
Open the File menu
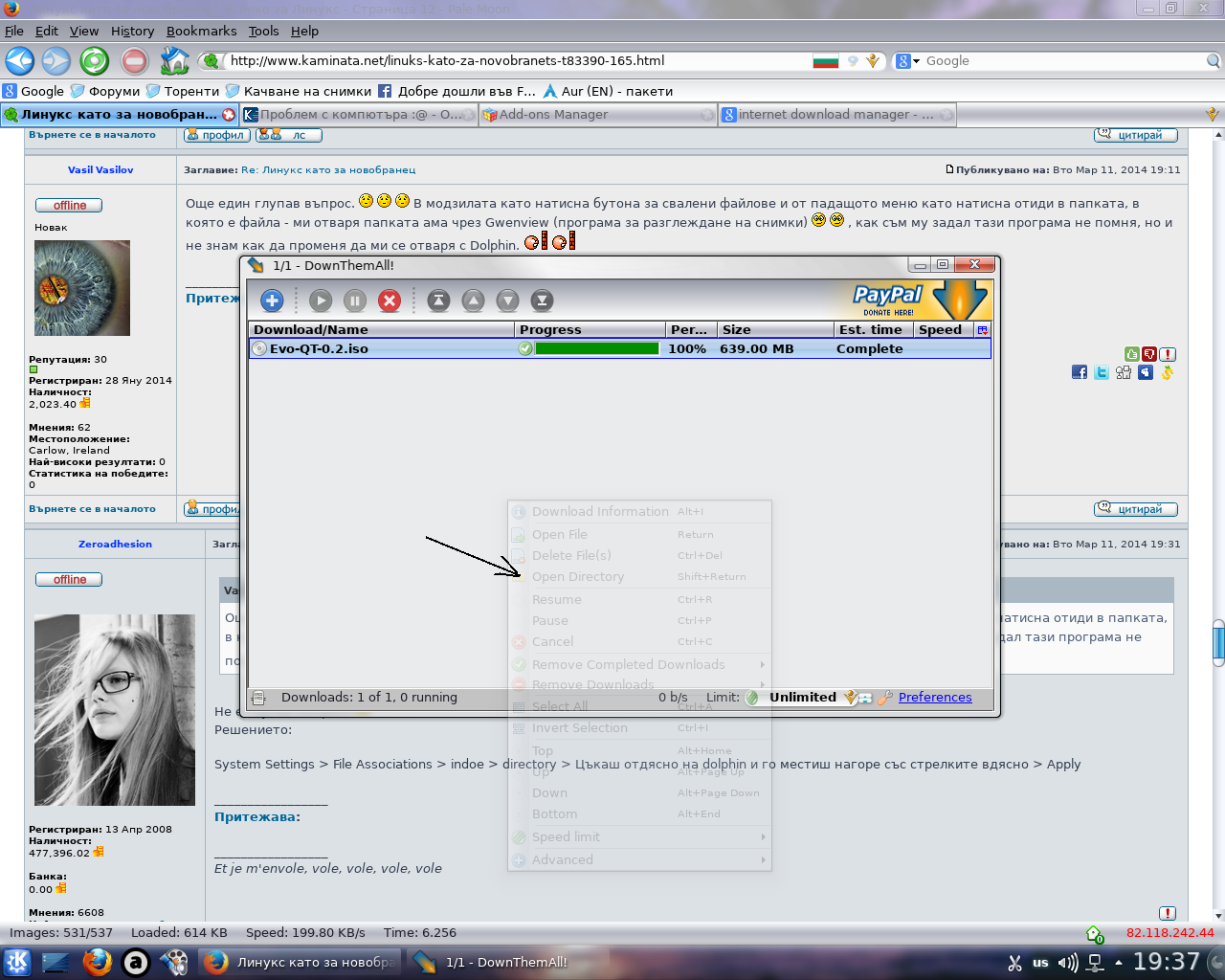(x=14, y=31)
